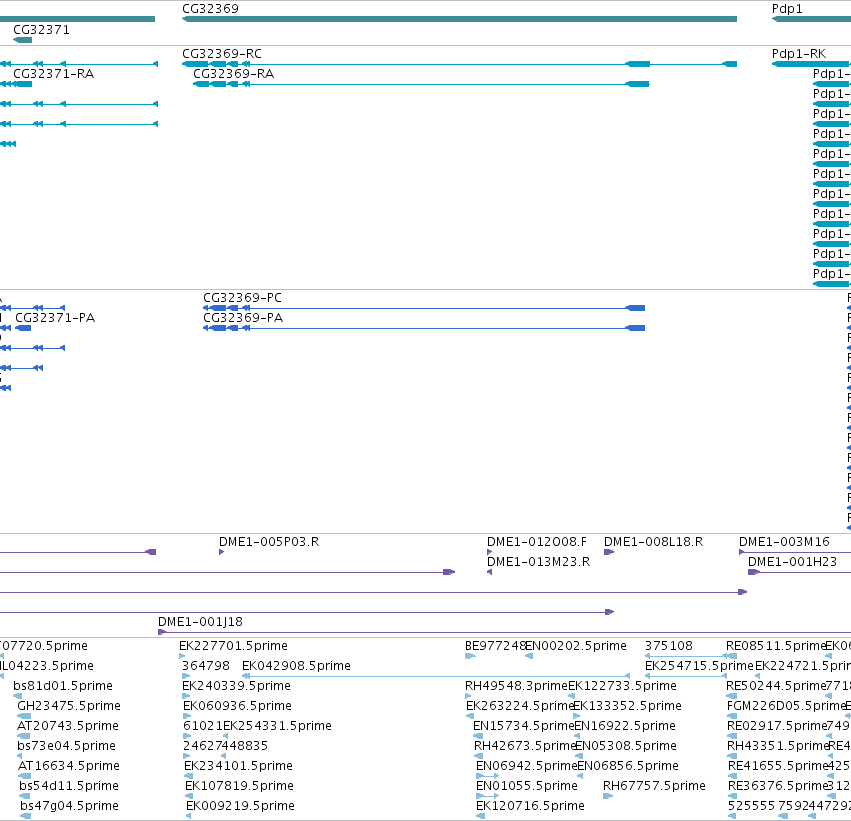Screen dimensions: 851x821
Task: Select transcript CG32371-RA label
Action: pyautogui.click(x=54, y=74)
